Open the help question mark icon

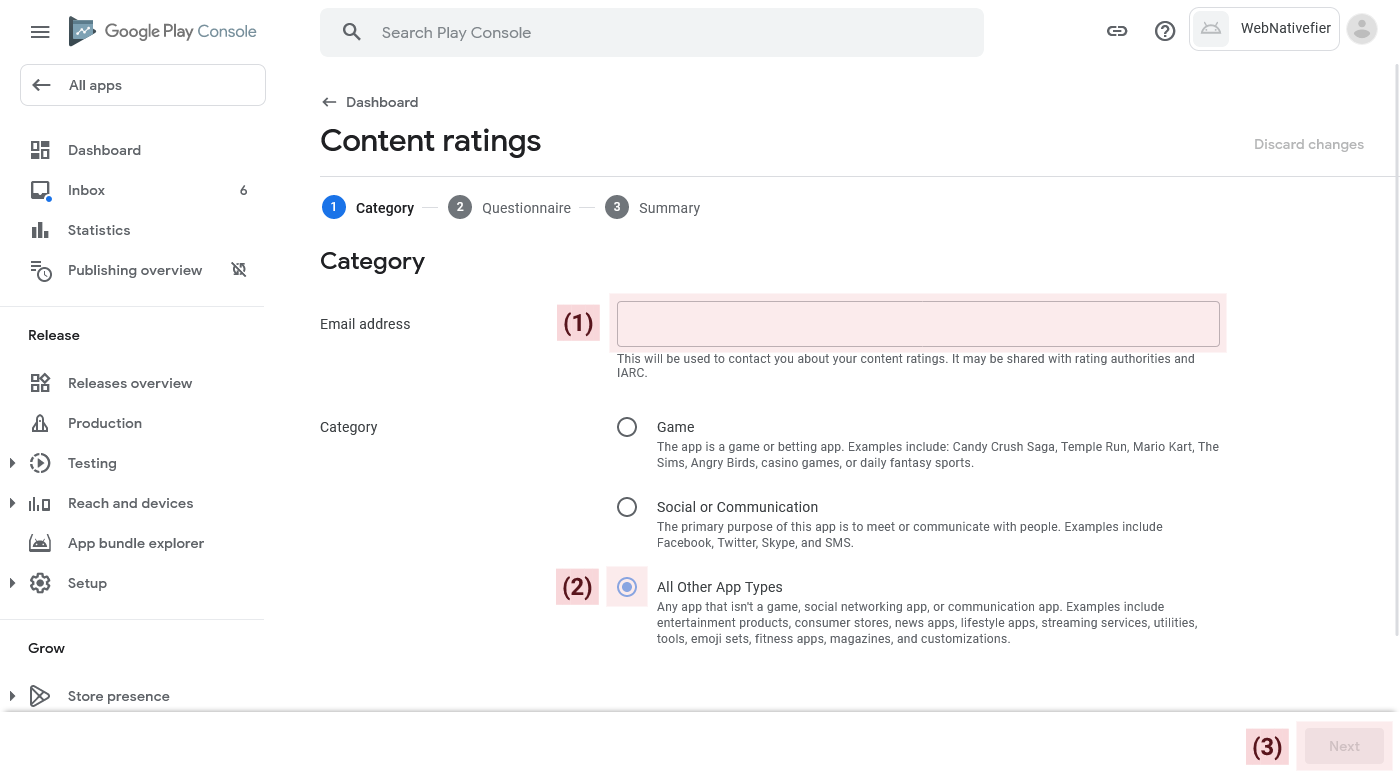(x=1165, y=31)
